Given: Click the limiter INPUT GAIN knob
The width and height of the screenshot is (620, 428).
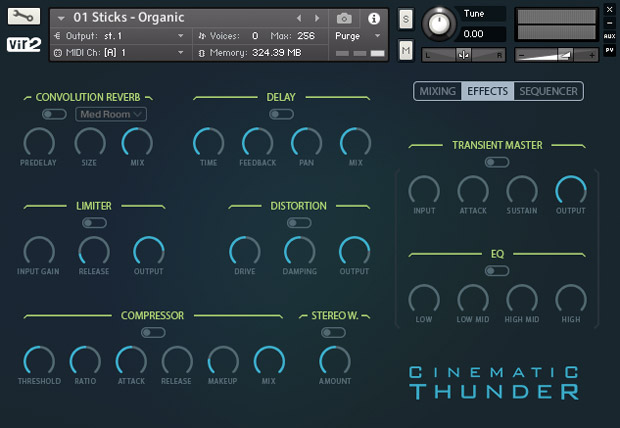Looking at the screenshot, I should [x=39, y=251].
